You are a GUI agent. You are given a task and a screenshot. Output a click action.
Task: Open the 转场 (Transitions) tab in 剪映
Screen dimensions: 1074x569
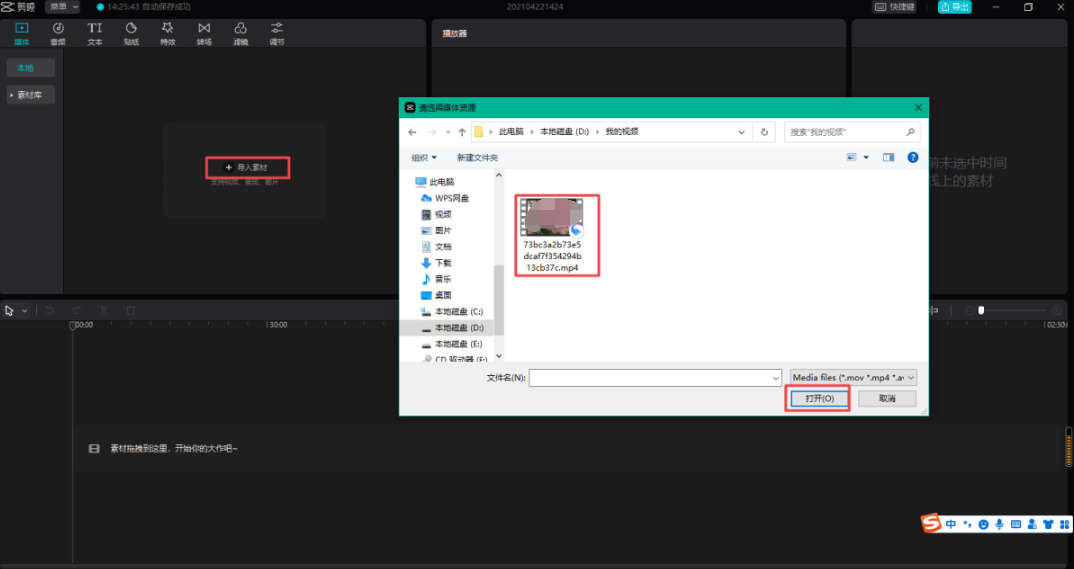pyautogui.click(x=204, y=34)
